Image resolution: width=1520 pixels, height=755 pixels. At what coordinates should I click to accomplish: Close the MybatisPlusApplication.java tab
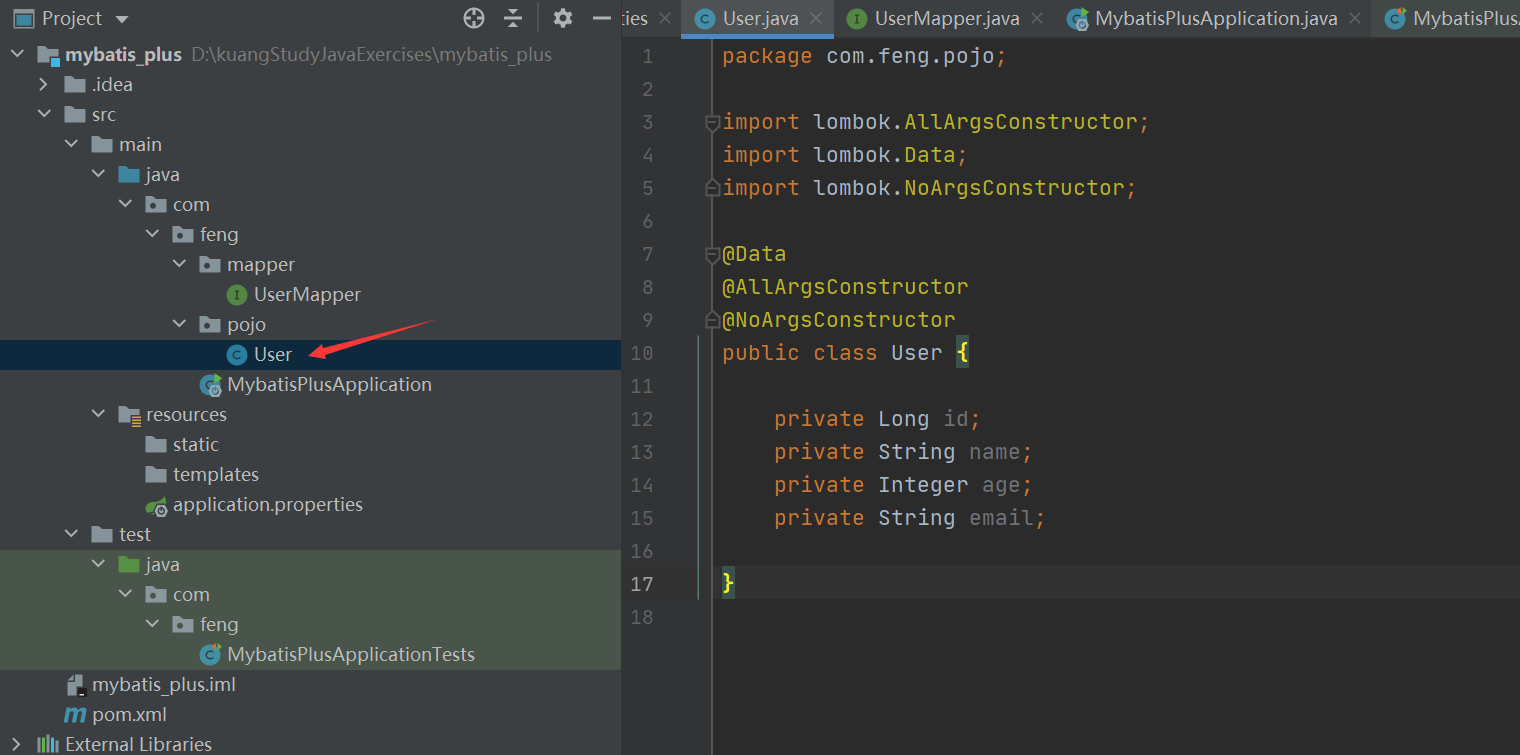1355,18
